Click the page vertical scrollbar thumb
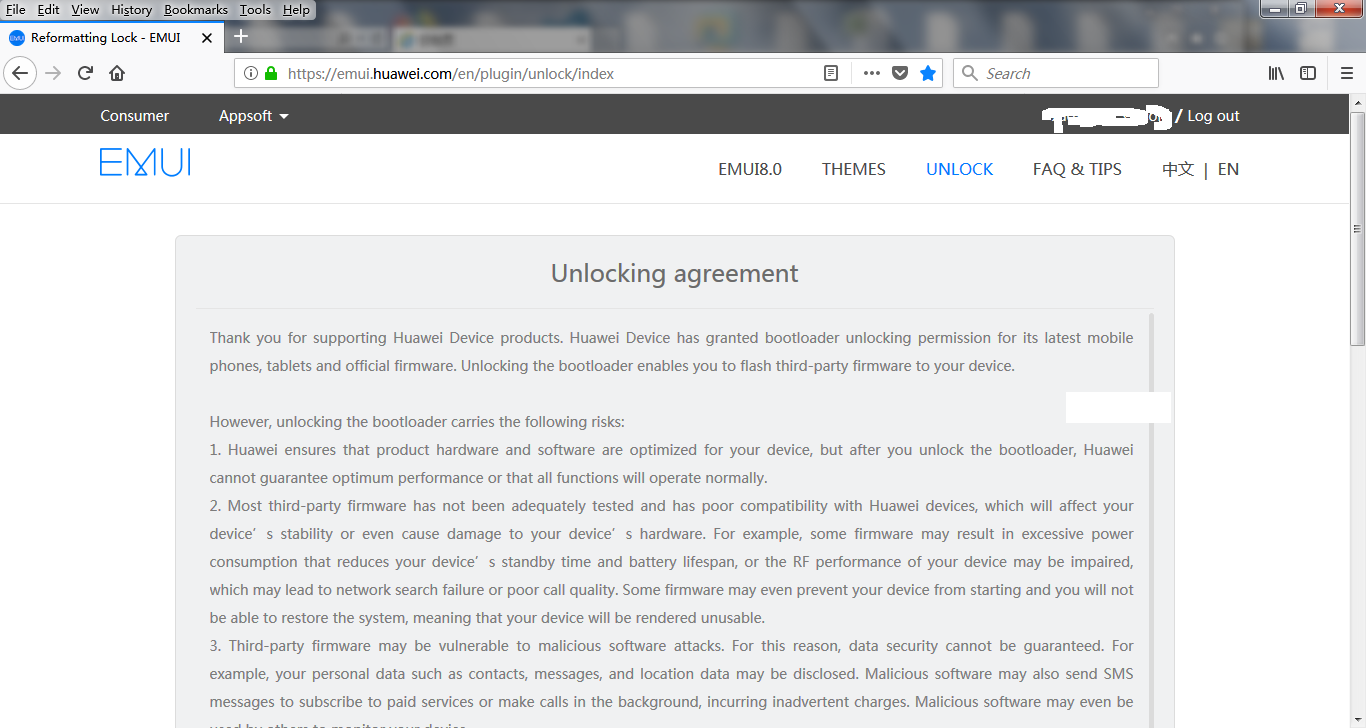Image resolution: width=1366 pixels, height=728 pixels. (x=1357, y=229)
